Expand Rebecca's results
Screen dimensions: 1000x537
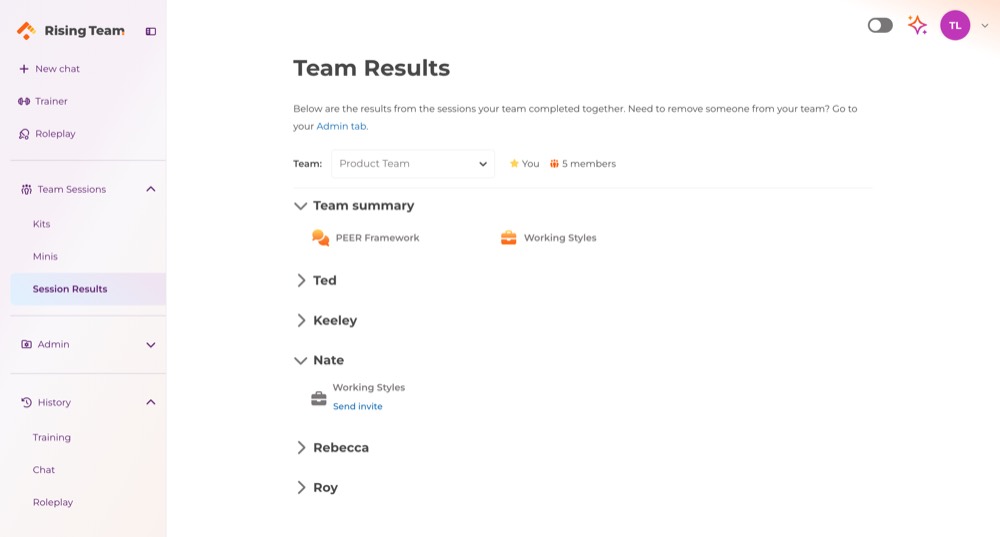pyautogui.click(x=301, y=448)
